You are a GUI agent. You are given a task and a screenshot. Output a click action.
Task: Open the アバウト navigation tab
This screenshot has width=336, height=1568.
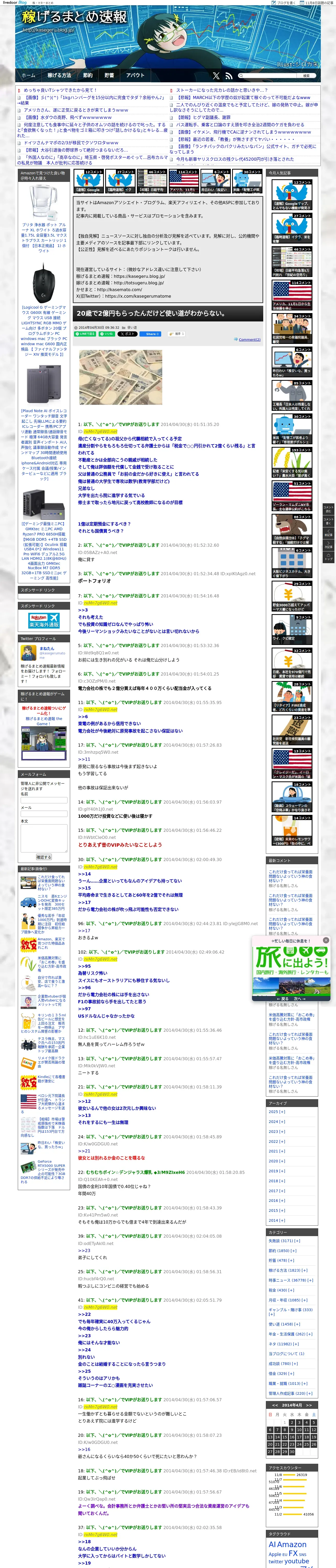point(135,76)
